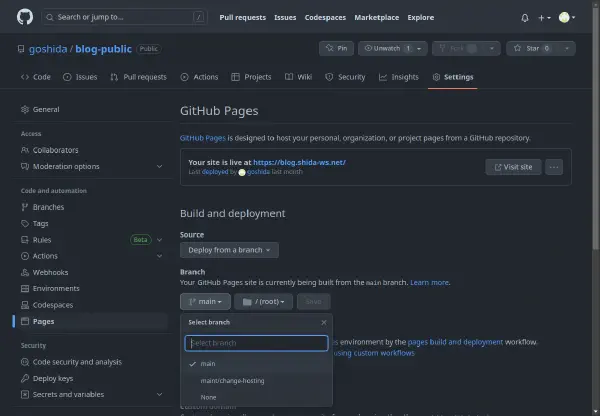Open the goshida owner link

tap(48, 49)
